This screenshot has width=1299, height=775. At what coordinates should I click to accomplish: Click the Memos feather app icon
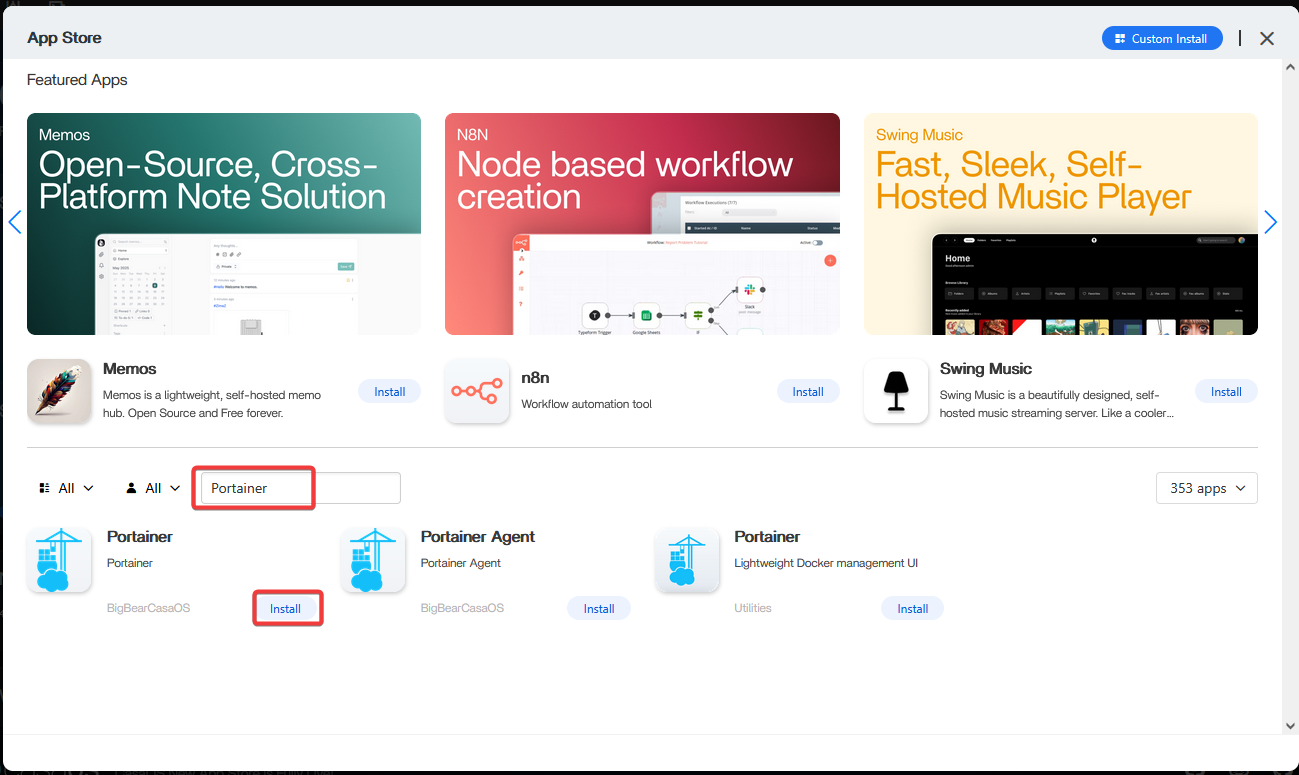[x=59, y=391]
